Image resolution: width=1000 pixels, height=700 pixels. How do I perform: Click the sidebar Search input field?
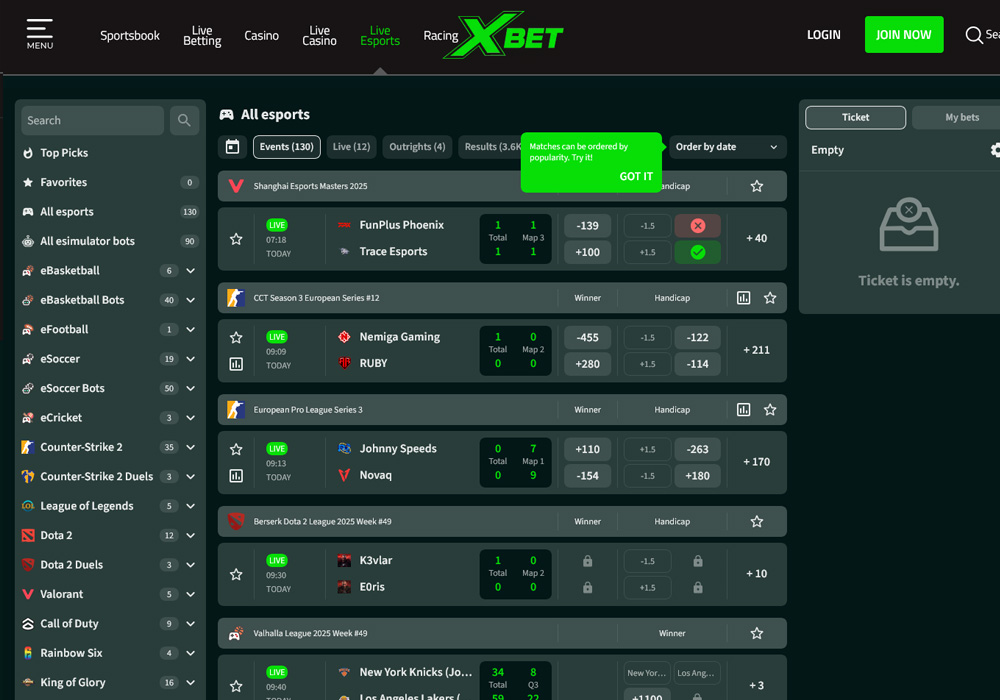point(92,120)
